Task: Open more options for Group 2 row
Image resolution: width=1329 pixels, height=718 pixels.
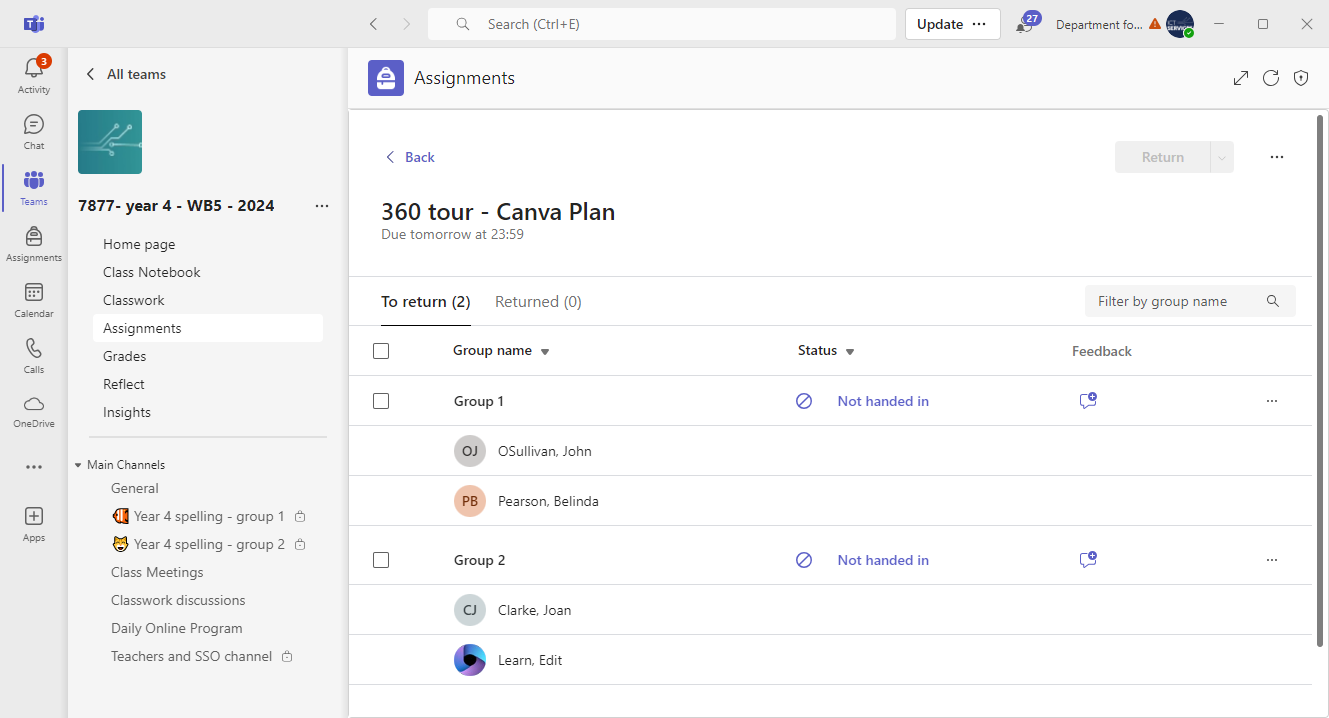Action: (1272, 560)
